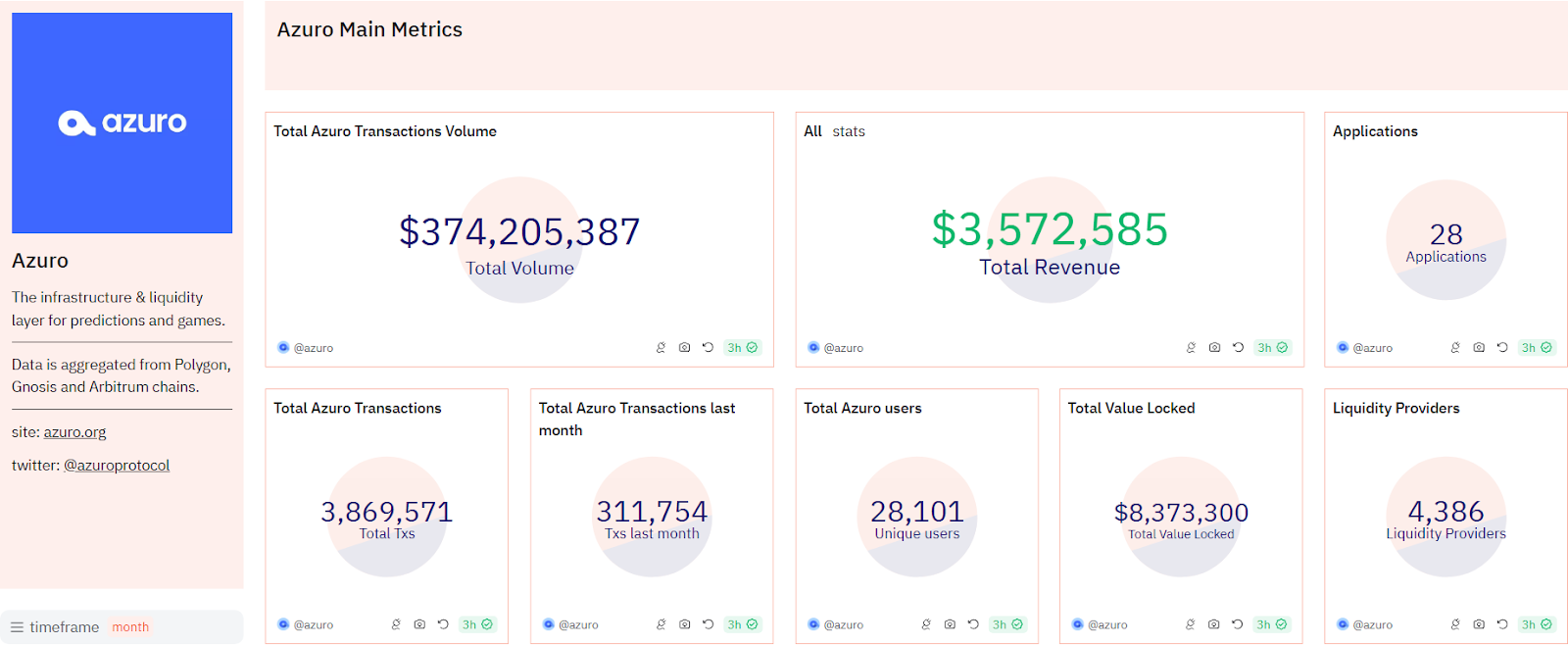Open the Liquidity Providers card title
Viewport: 1568px width, 645px height.
1396,408
